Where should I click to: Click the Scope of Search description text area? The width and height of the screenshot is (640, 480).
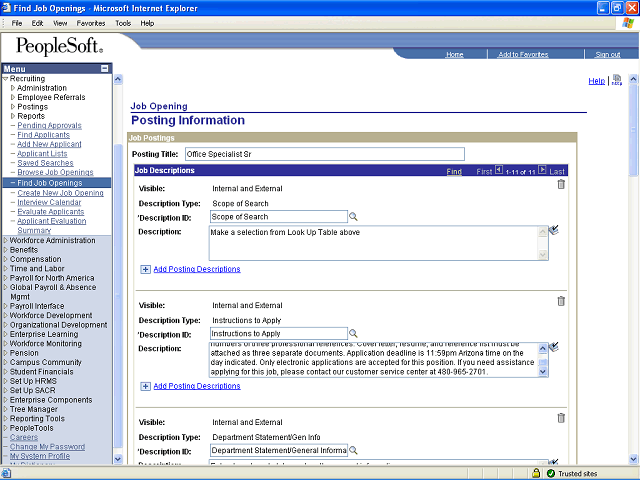point(374,243)
